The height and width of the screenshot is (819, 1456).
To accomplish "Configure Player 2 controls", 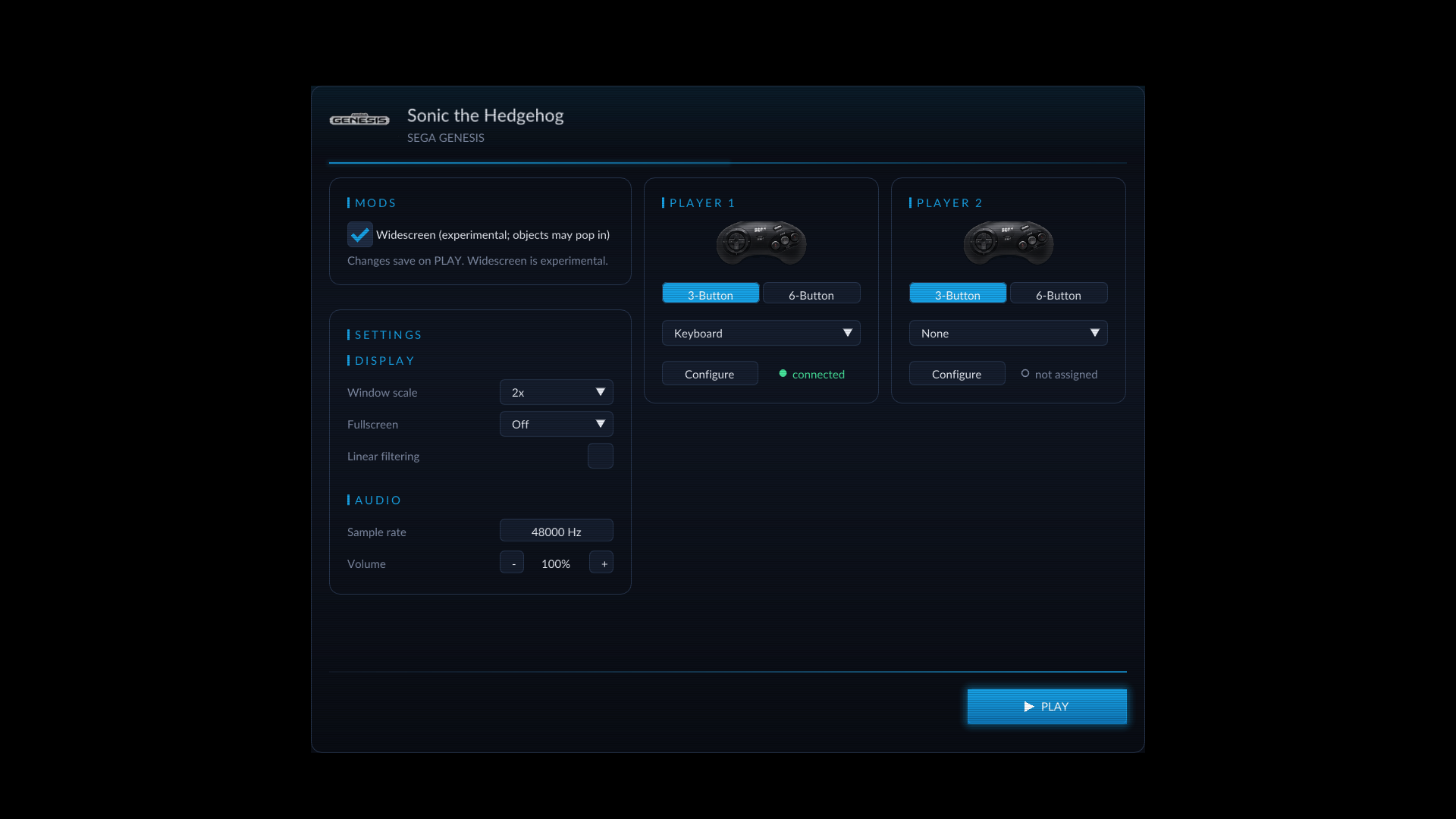I will click(x=957, y=374).
